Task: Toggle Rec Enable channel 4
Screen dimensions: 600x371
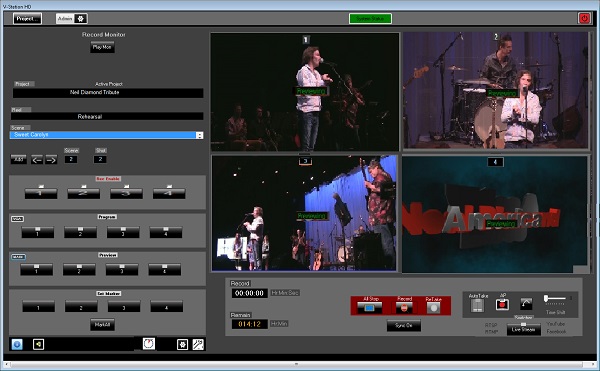Action: click(x=169, y=193)
